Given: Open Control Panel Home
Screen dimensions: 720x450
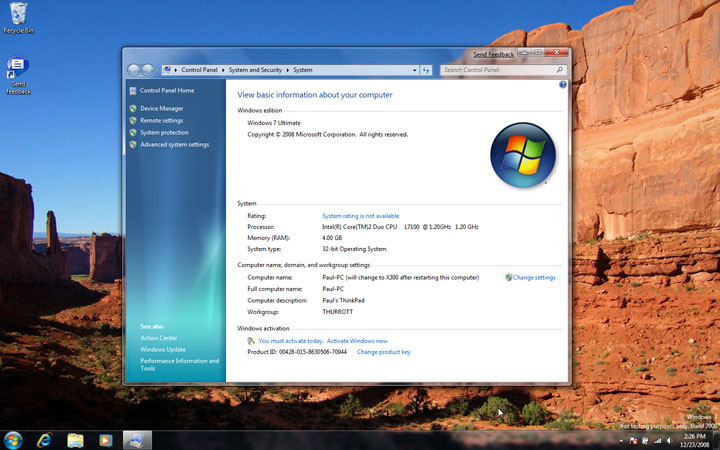Looking at the screenshot, I should click(167, 90).
